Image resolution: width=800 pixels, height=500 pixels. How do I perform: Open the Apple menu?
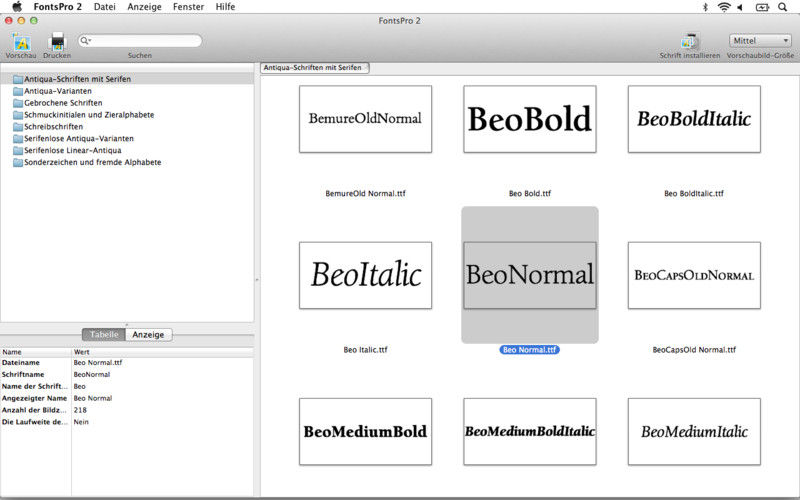[x=17, y=7]
